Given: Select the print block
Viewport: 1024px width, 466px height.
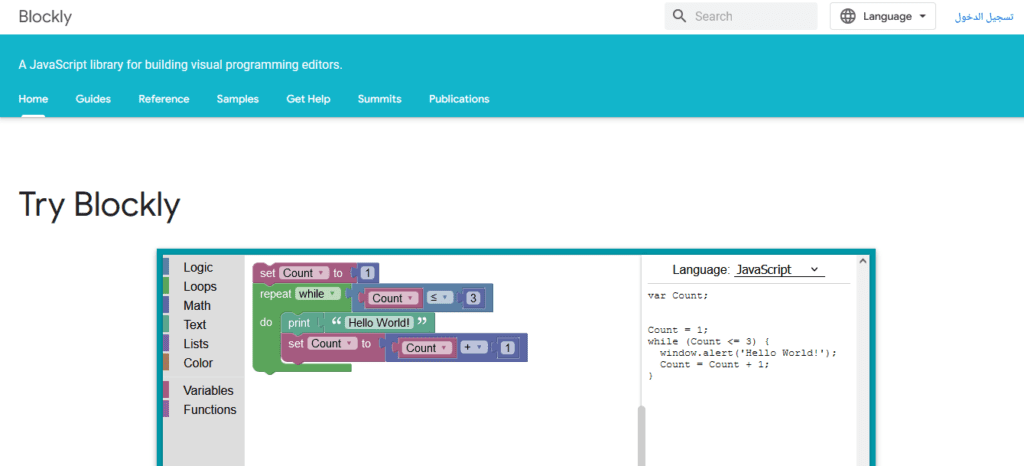Looking at the screenshot, I should click(299, 322).
